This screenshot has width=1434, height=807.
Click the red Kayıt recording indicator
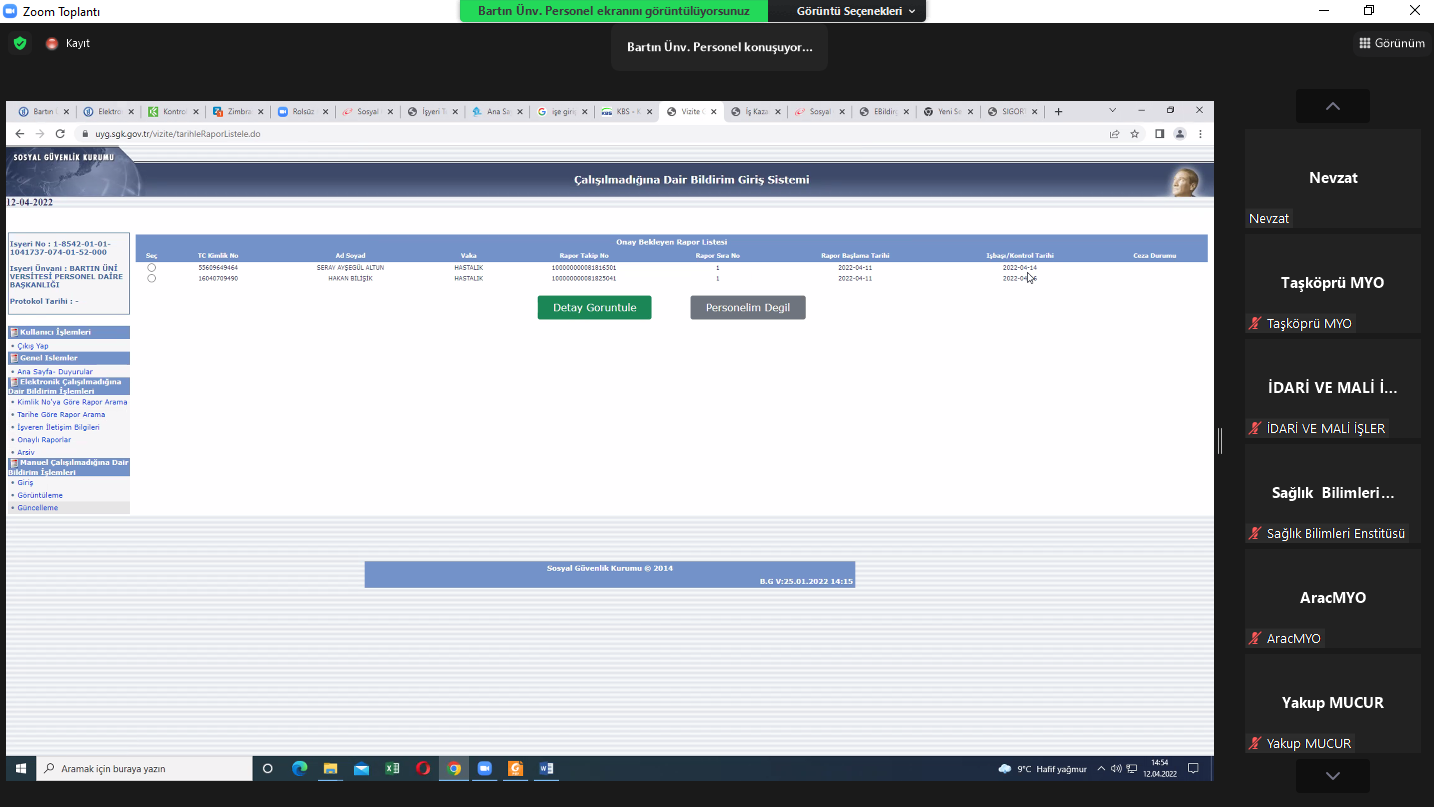(52, 44)
